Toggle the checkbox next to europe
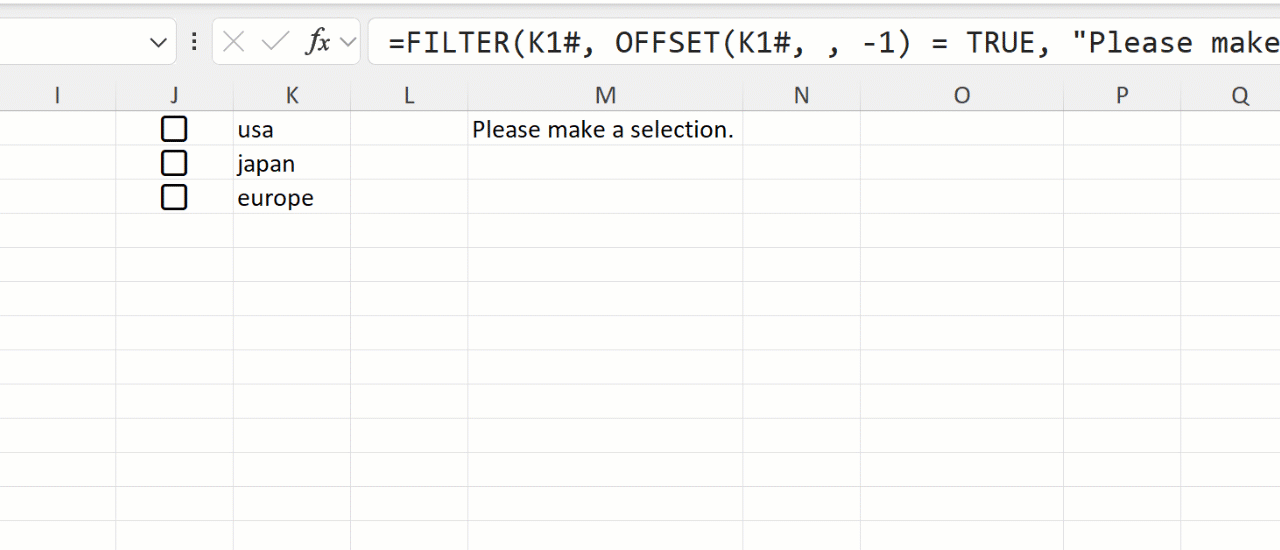1280x550 pixels. tap(174, 197)
